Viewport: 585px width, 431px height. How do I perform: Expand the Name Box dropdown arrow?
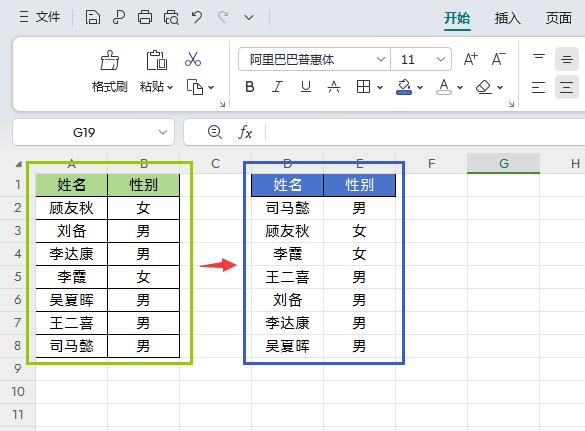pyautogui.click(x=163, y=132)
